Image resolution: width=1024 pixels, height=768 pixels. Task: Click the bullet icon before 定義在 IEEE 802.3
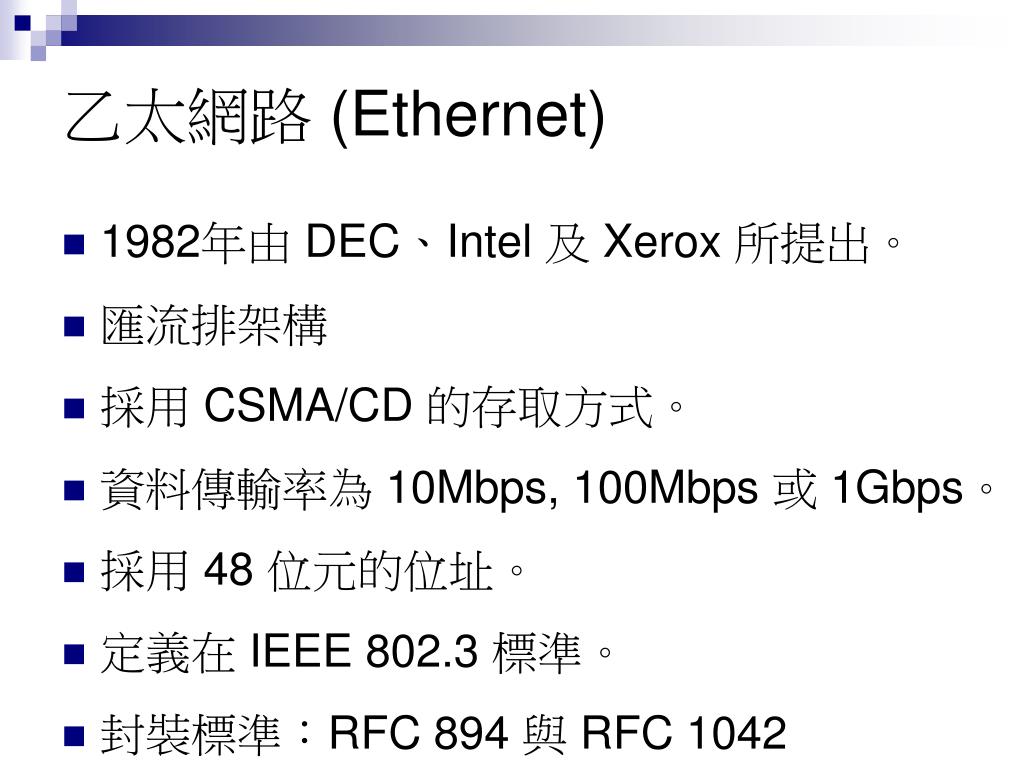[x=74, y=653]
